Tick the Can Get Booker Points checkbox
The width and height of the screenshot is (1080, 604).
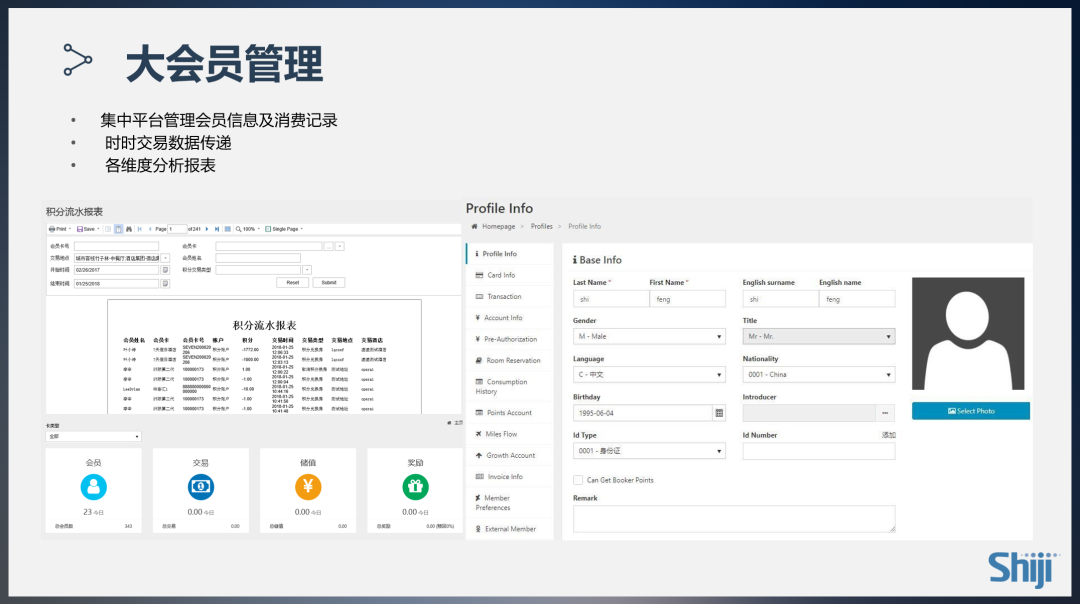tap(578, 480)
